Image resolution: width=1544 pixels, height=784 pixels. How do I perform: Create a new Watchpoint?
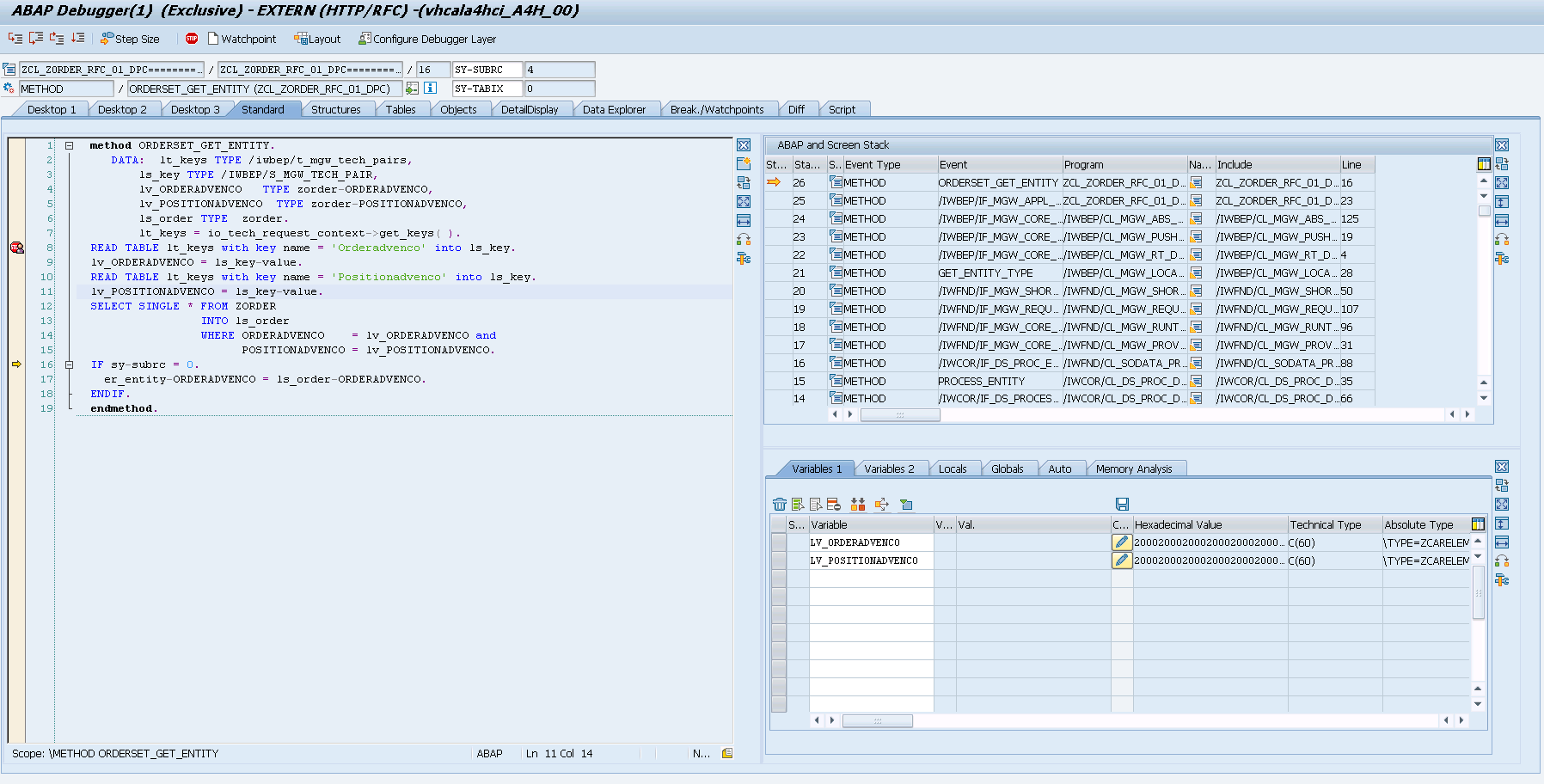click(242, 39)
